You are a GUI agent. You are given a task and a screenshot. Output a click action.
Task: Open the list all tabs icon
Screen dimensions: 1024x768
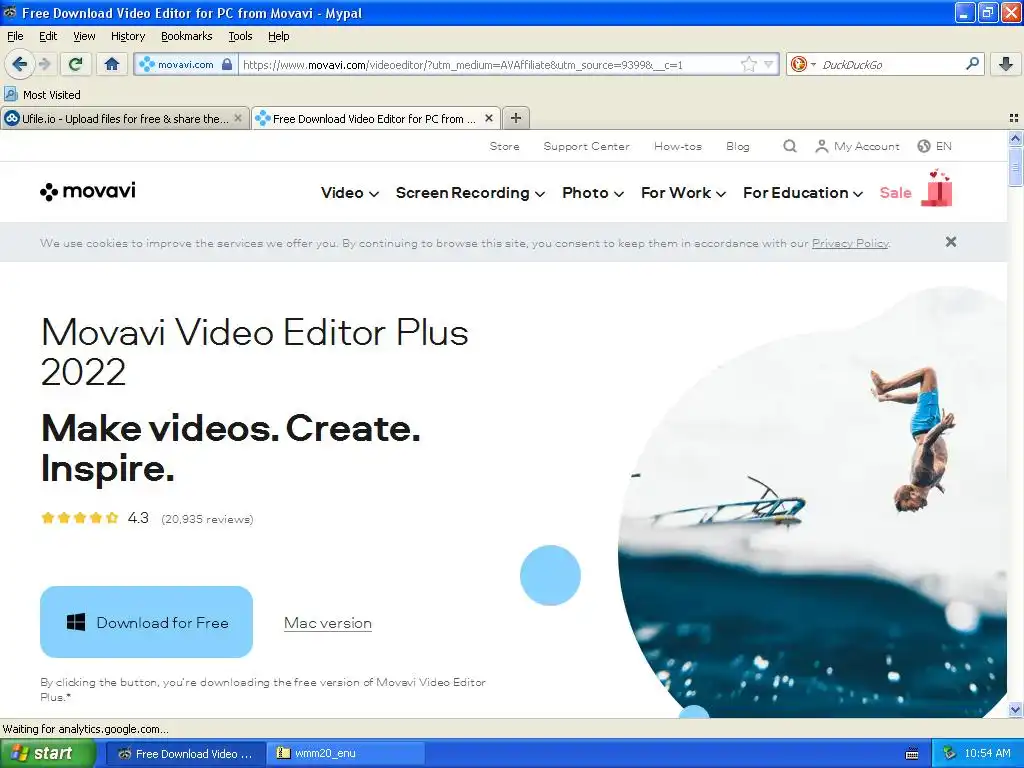[1014, 118]
